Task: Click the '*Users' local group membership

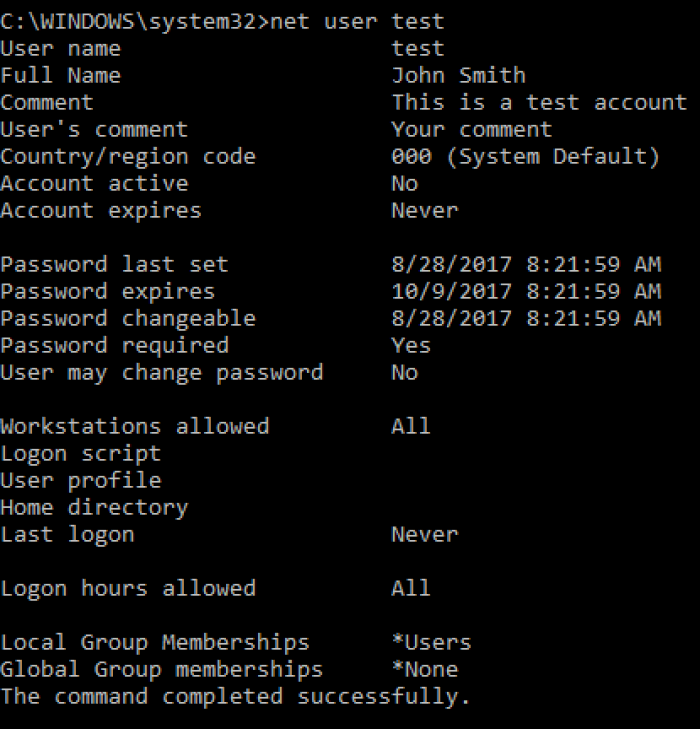Action: click(x=431, y=642)
